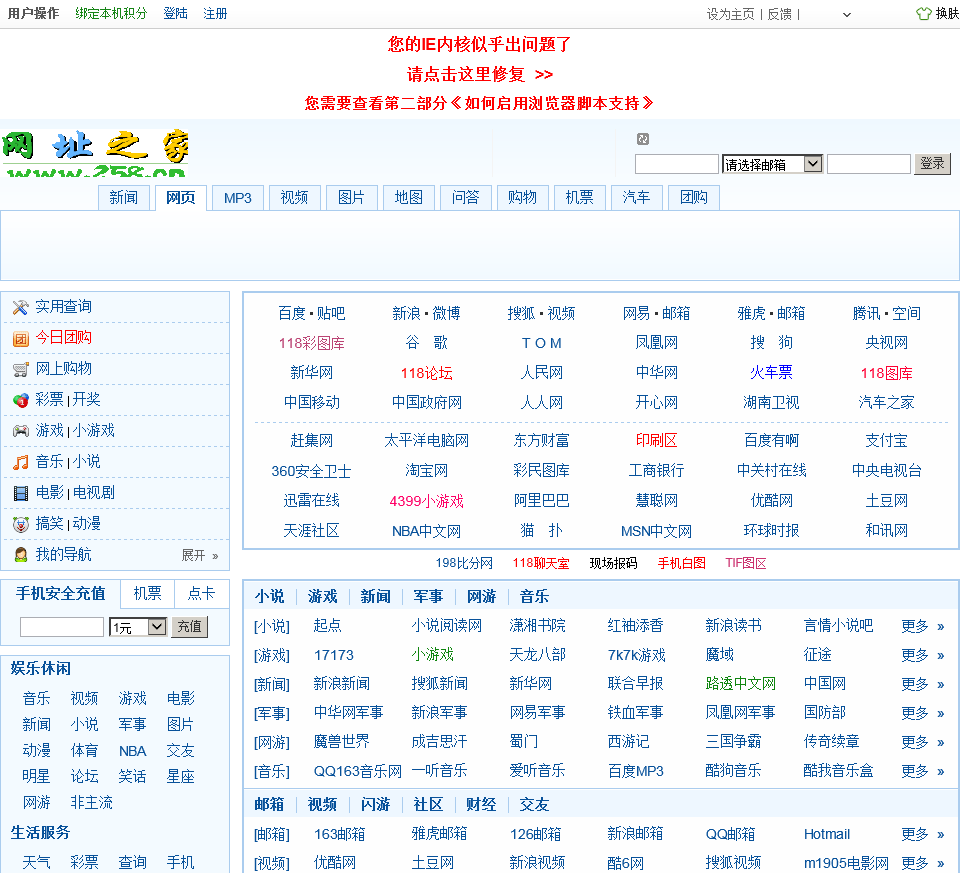Click the 实用查询 tools icon
Screen dimensions: 960x873
(x=20, y=307)
